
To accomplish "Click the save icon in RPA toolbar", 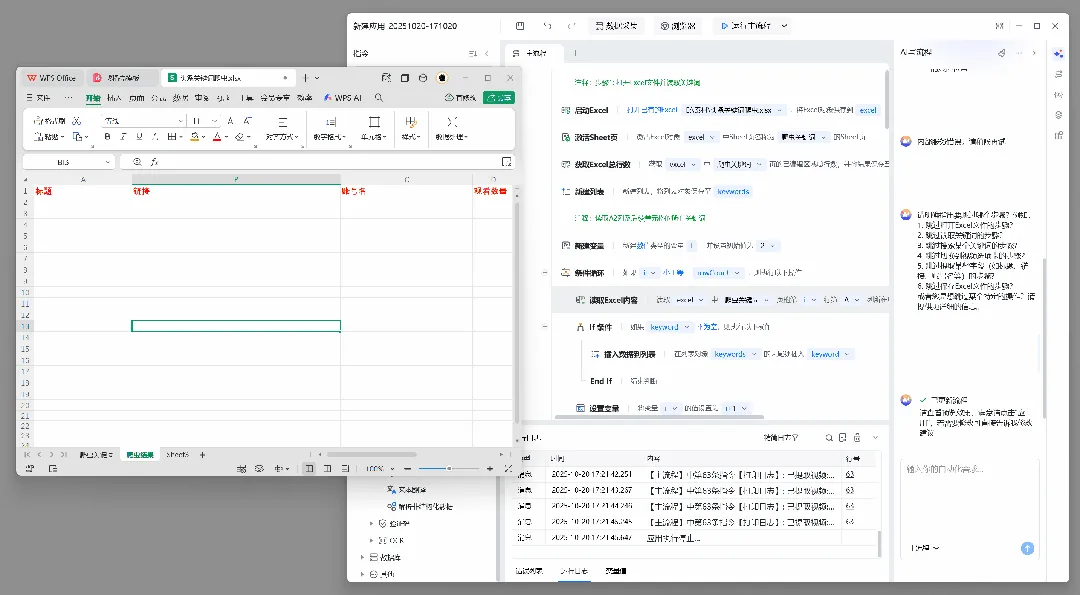I will (x=520, y=26).
